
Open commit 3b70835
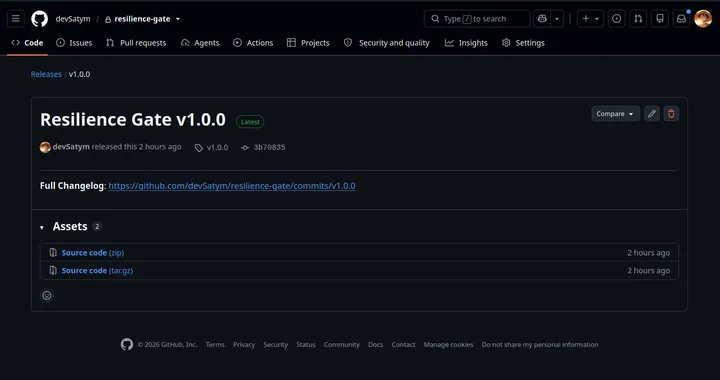tap(264, 147)
